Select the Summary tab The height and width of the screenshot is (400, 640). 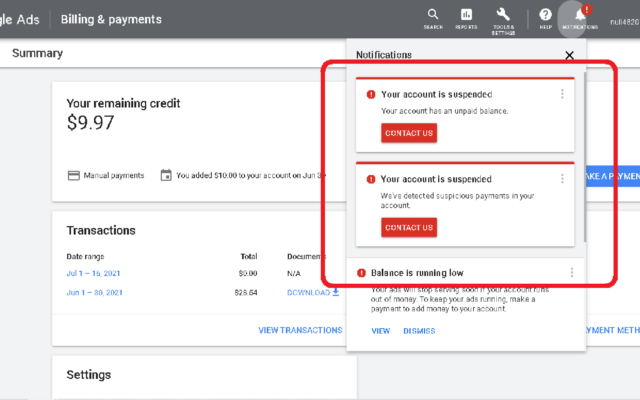(37, 53)
